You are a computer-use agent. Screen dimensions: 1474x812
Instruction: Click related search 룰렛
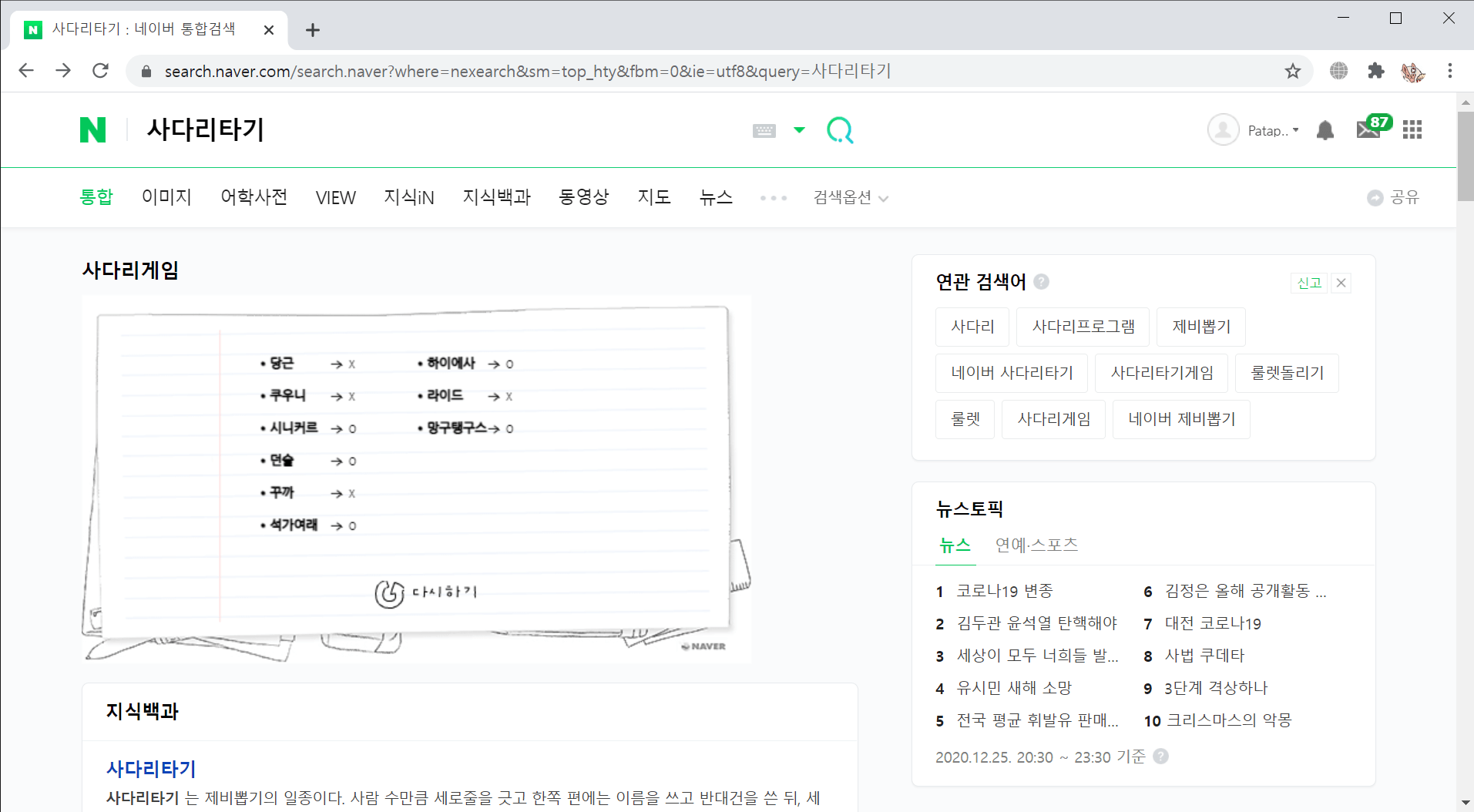(x=965, y=419)
